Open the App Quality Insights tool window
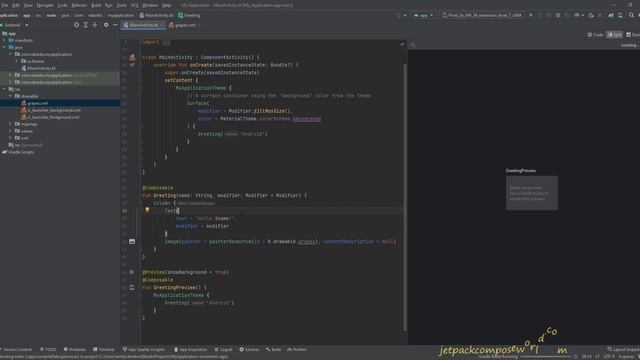Image resolution: width=640 pixels, height=360 pixels. (144, 350)
